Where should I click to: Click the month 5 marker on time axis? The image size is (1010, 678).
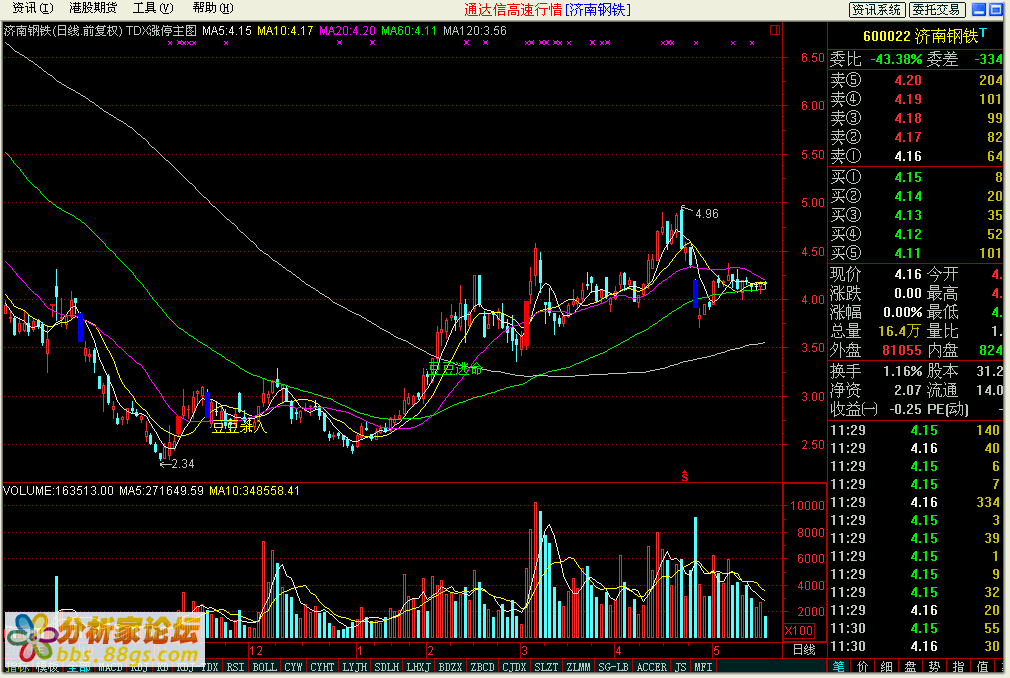[716, 650]
